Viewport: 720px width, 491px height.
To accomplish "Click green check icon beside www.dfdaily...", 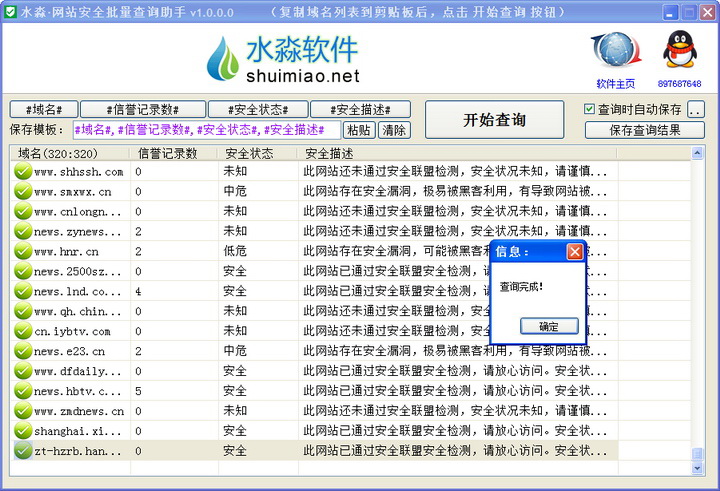I will point(23,371).
